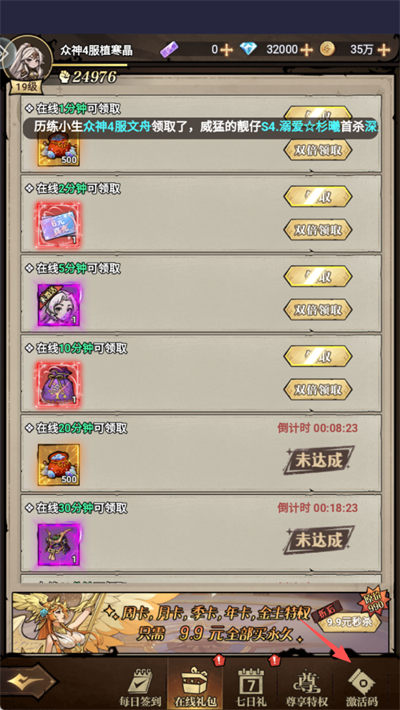The width and height of the screenshot is (400, 710).
Task: Tap the purple armor reward in the 30-minute row
Action: click(x=58, y=544)
